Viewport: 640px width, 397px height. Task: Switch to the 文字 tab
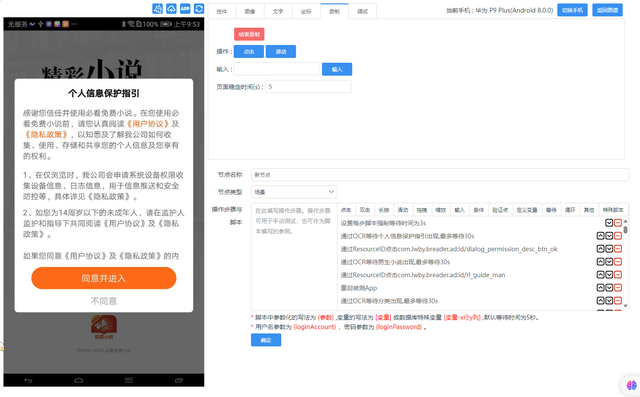pyautogui.click(x=278, y=11)
